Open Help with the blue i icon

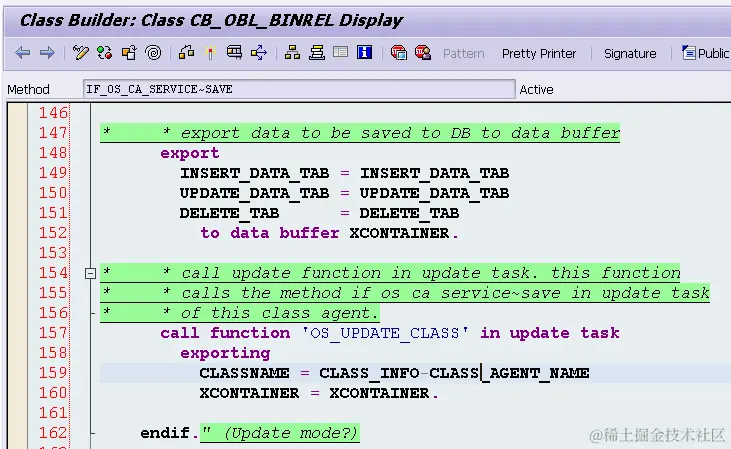pyautogui.click(x=364, y=52)
